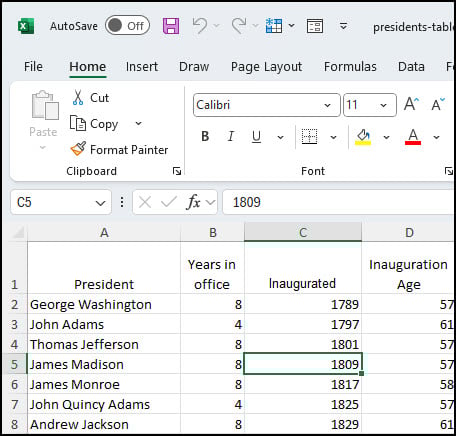Apply the borders icon in Font group
Viewport: 456px width, 436px height.
(x=309, y=137)
